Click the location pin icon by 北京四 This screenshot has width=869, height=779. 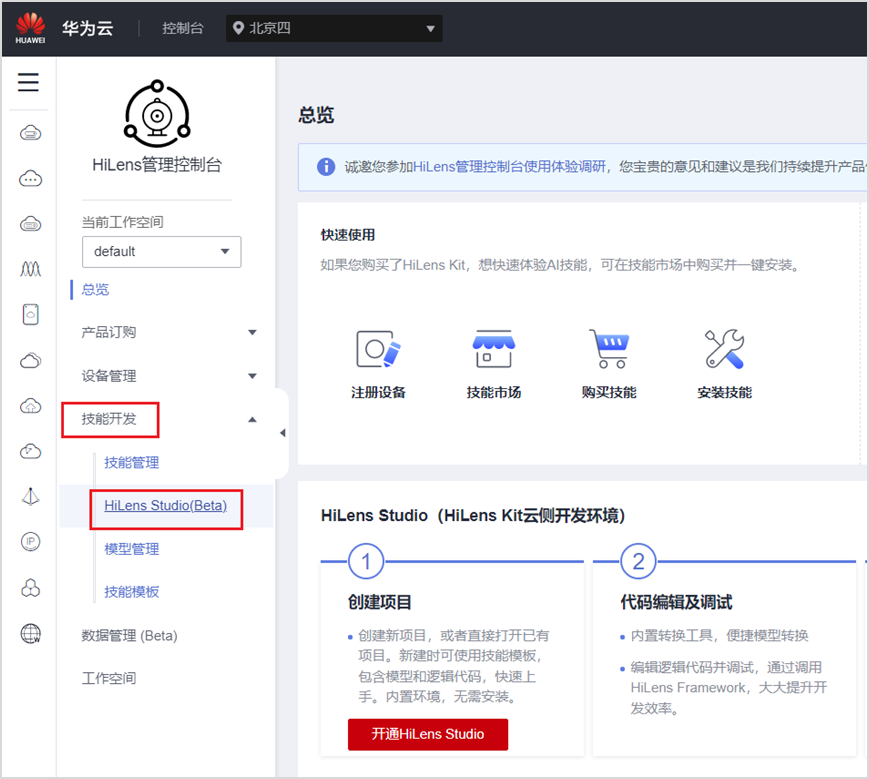pyautogui.click(x=238, y=28)
